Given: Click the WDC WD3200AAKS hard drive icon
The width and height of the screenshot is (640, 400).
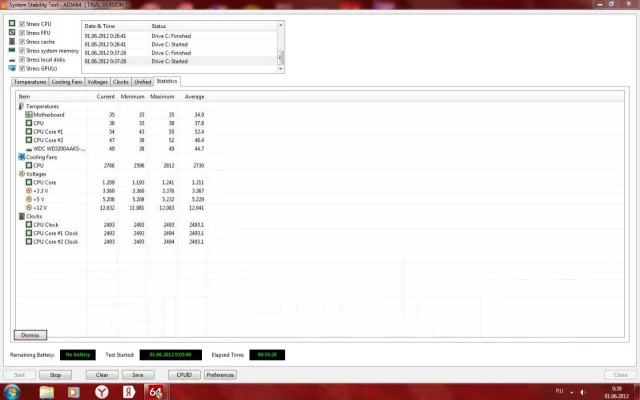Looking at the screenshot, I should (x=29, y=149).
